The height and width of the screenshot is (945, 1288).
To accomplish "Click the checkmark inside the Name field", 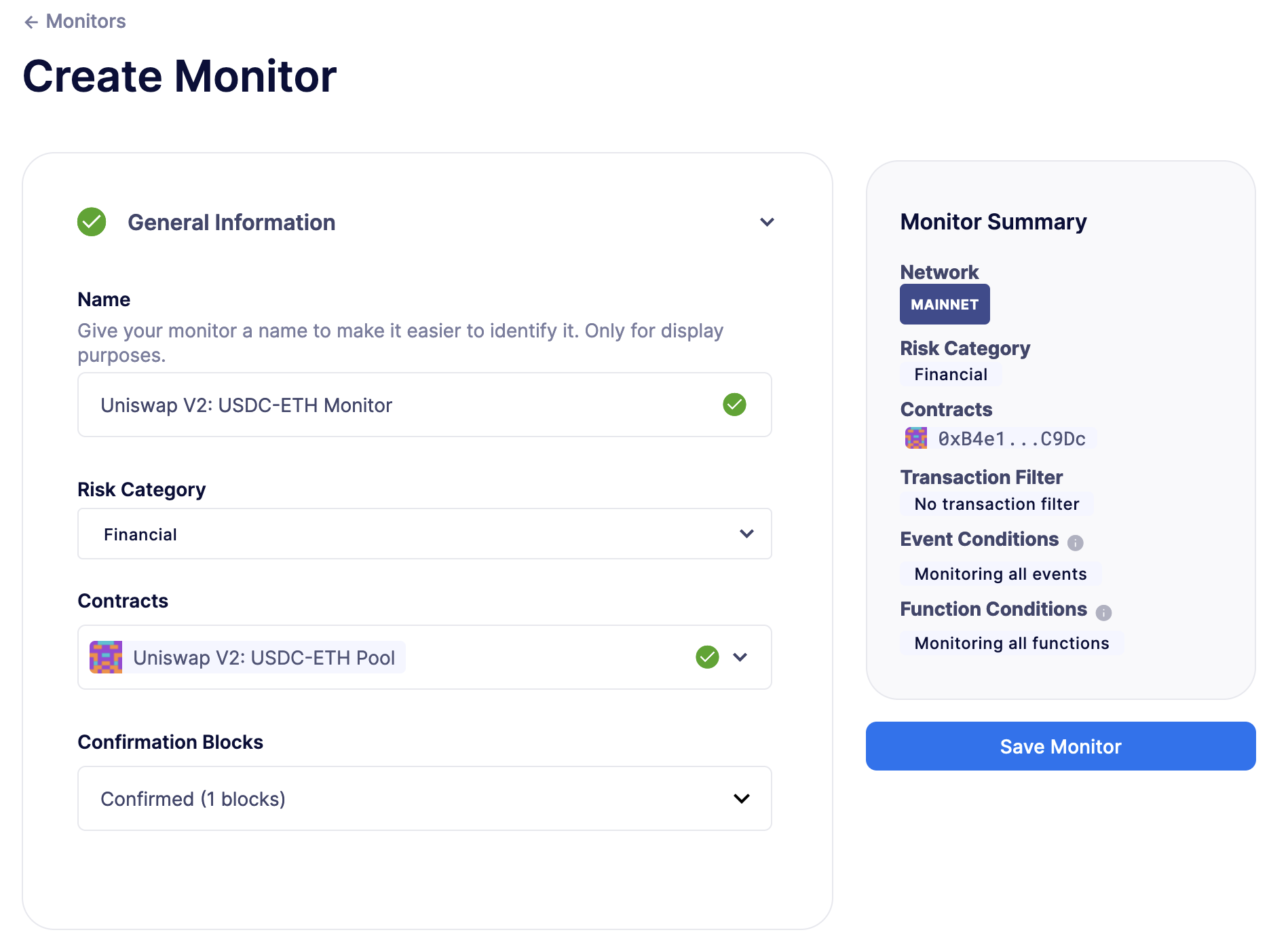I will click(x=735, y=404).
